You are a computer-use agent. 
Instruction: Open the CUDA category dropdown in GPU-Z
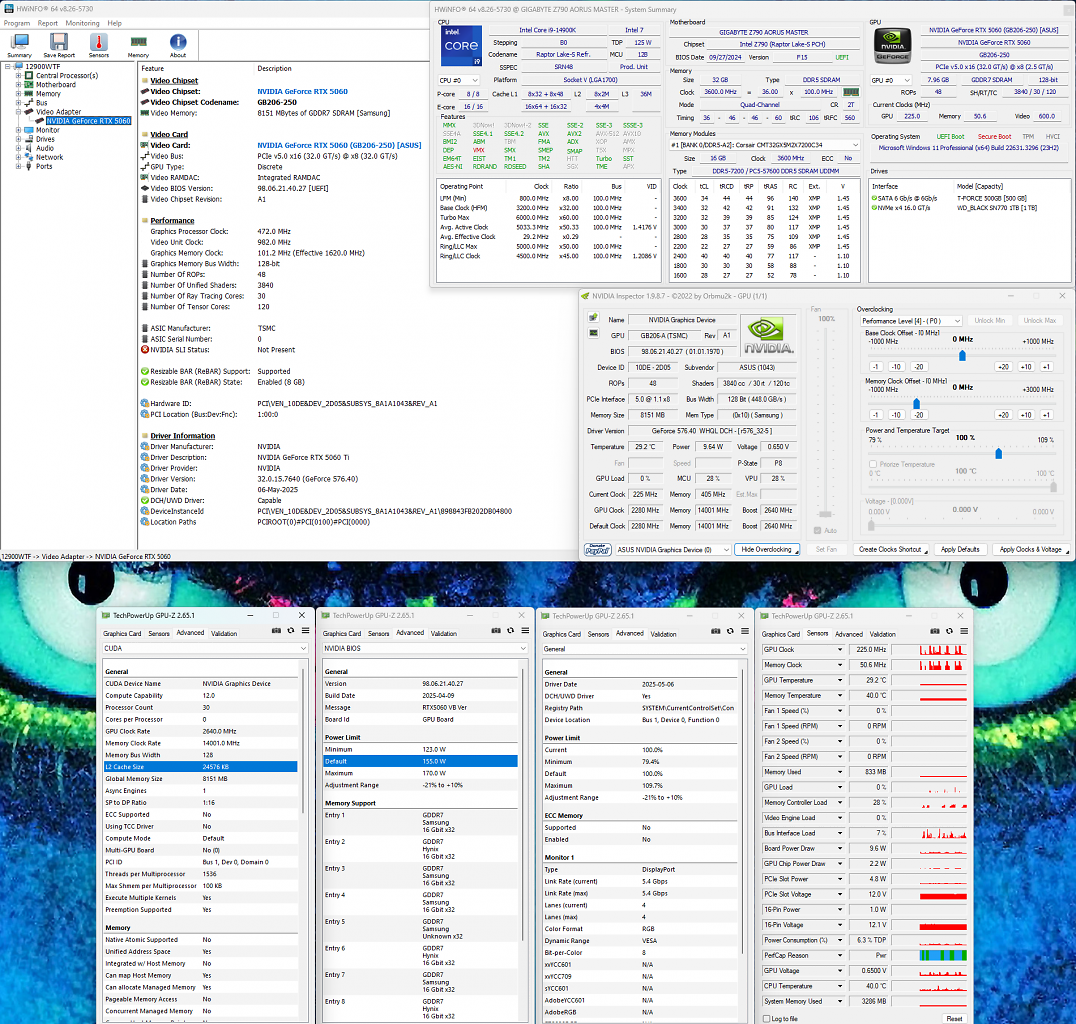coord(204,649)
